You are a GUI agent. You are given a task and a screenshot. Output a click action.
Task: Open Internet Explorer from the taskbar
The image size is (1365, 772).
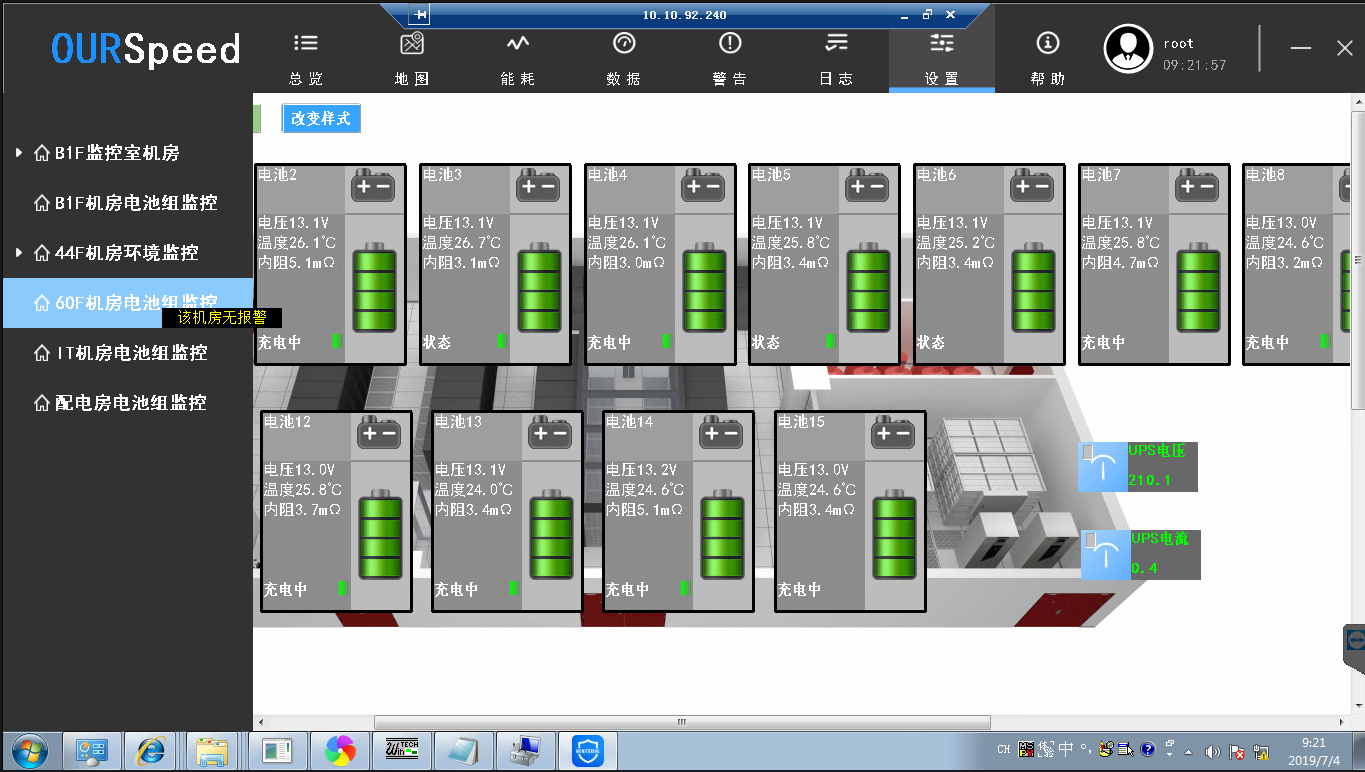(x=153, y=750)
